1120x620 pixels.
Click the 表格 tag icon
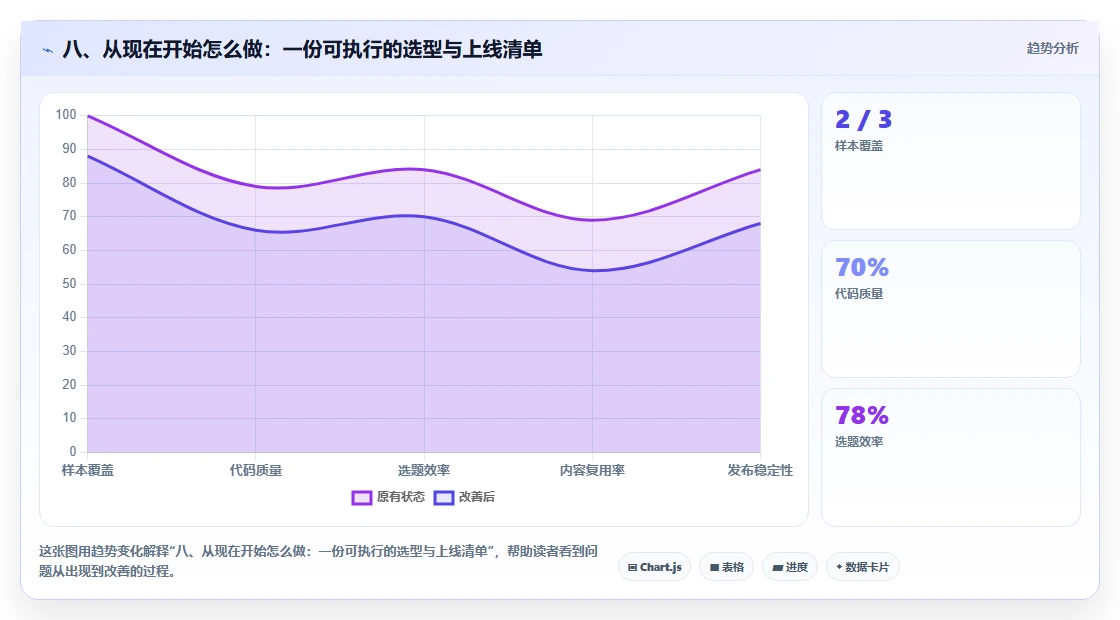714,568
